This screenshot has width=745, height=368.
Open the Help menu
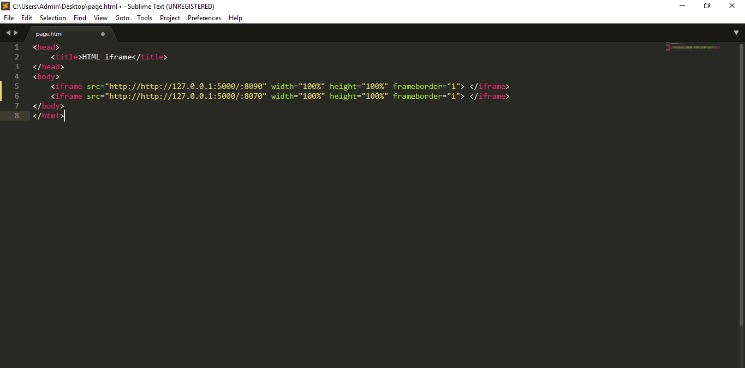pyautogui.click(x=235, y=18)
